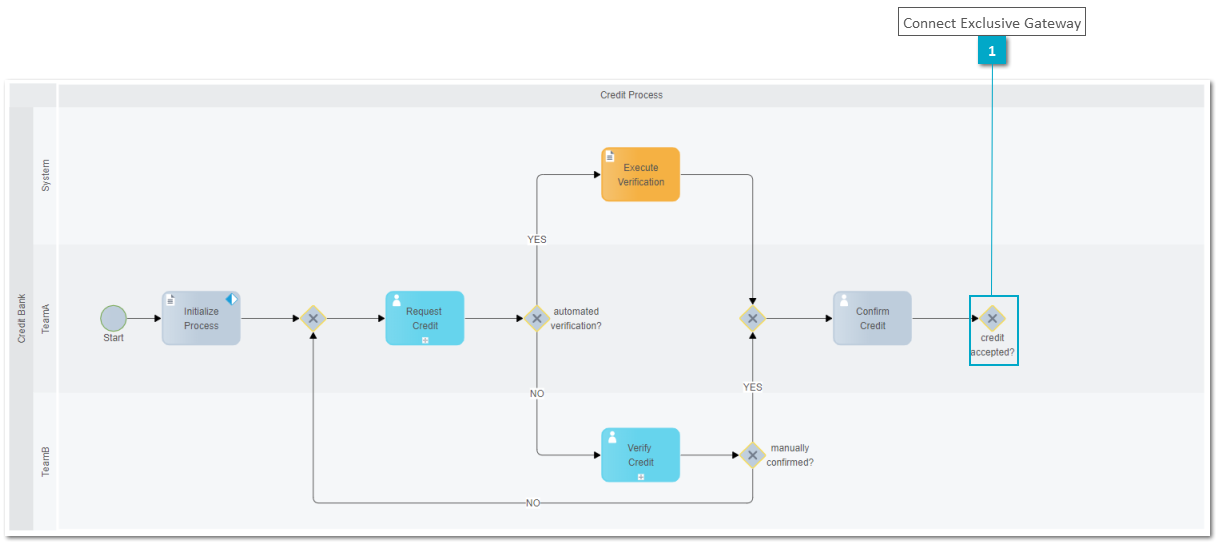Select the Credit Process pool header
Screen dimensions: 1219x545
pos(631,95)
